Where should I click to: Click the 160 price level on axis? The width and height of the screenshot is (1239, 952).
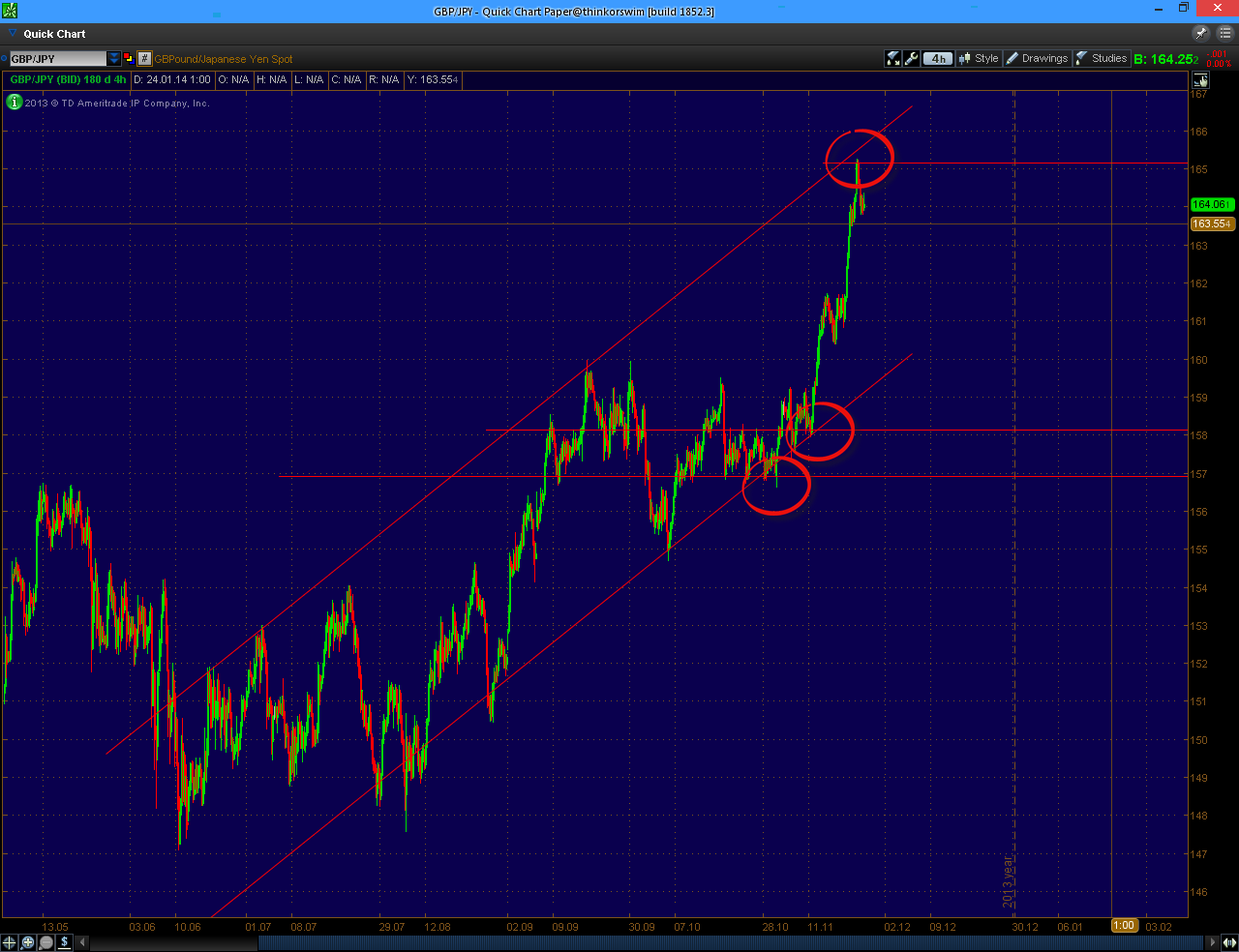1198,360
